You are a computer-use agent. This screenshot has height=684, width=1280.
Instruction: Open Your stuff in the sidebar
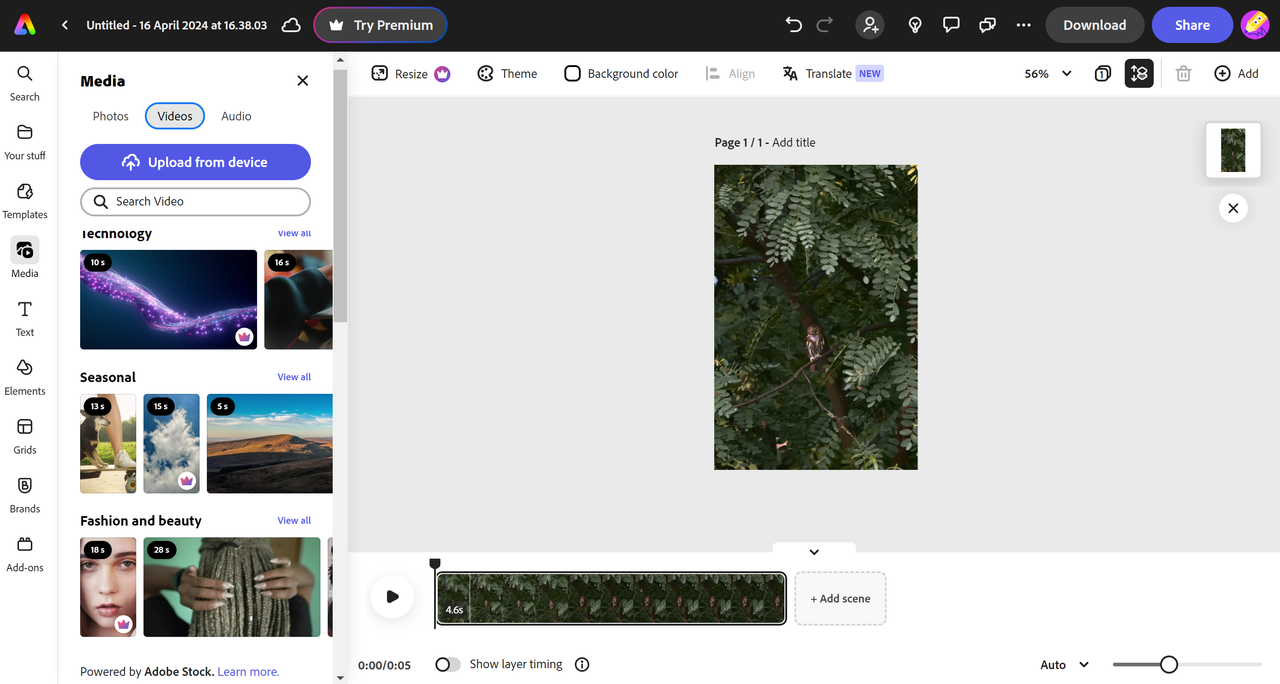(x=25, y=142)
